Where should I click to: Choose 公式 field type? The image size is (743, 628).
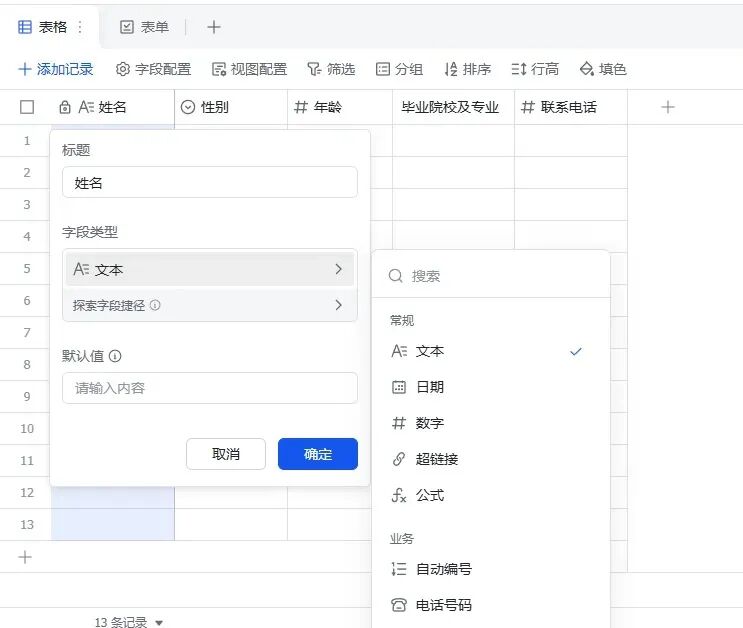[x=491, y=495]
